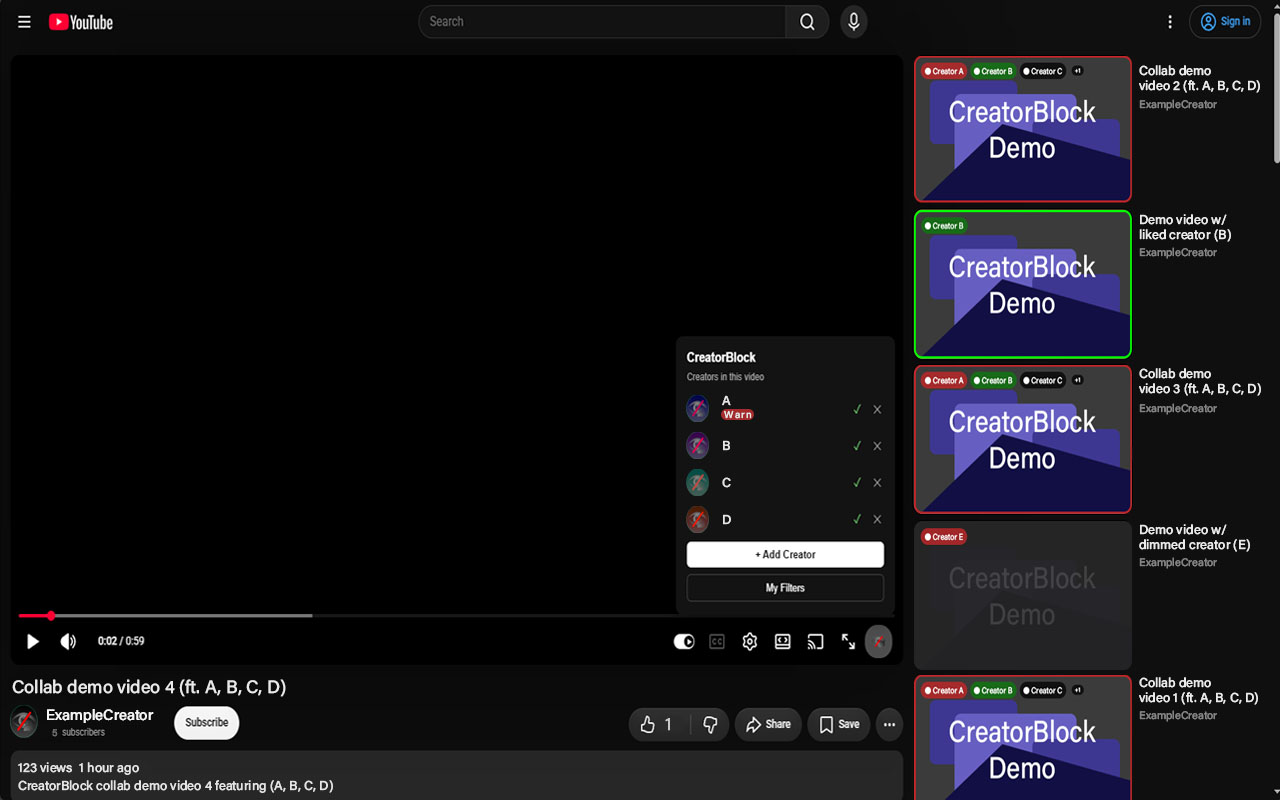Open My Filters
The image size is (1280, 800).
(785, 588)
